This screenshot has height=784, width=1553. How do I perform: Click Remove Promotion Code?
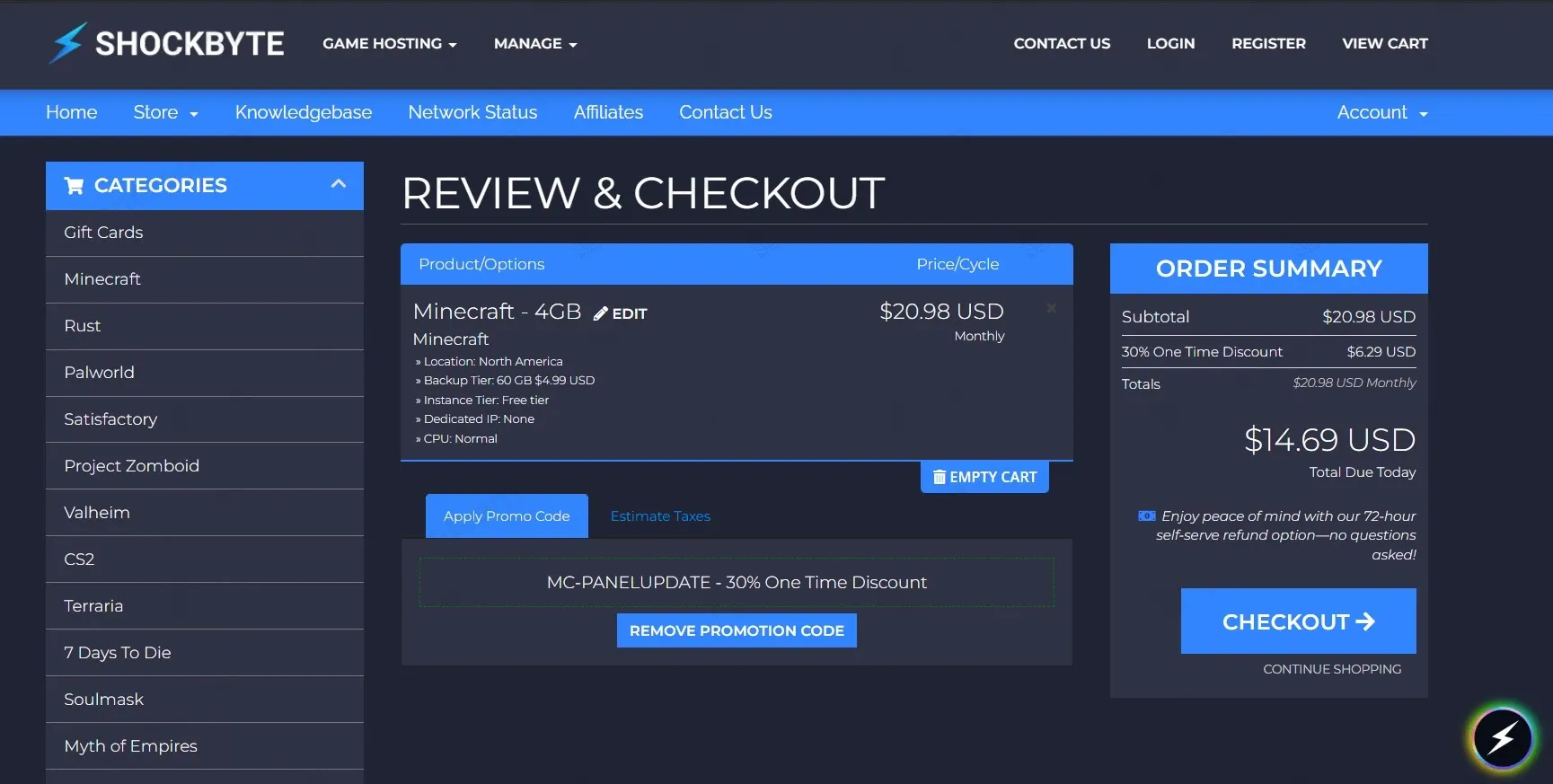click(x=737, y=630)
